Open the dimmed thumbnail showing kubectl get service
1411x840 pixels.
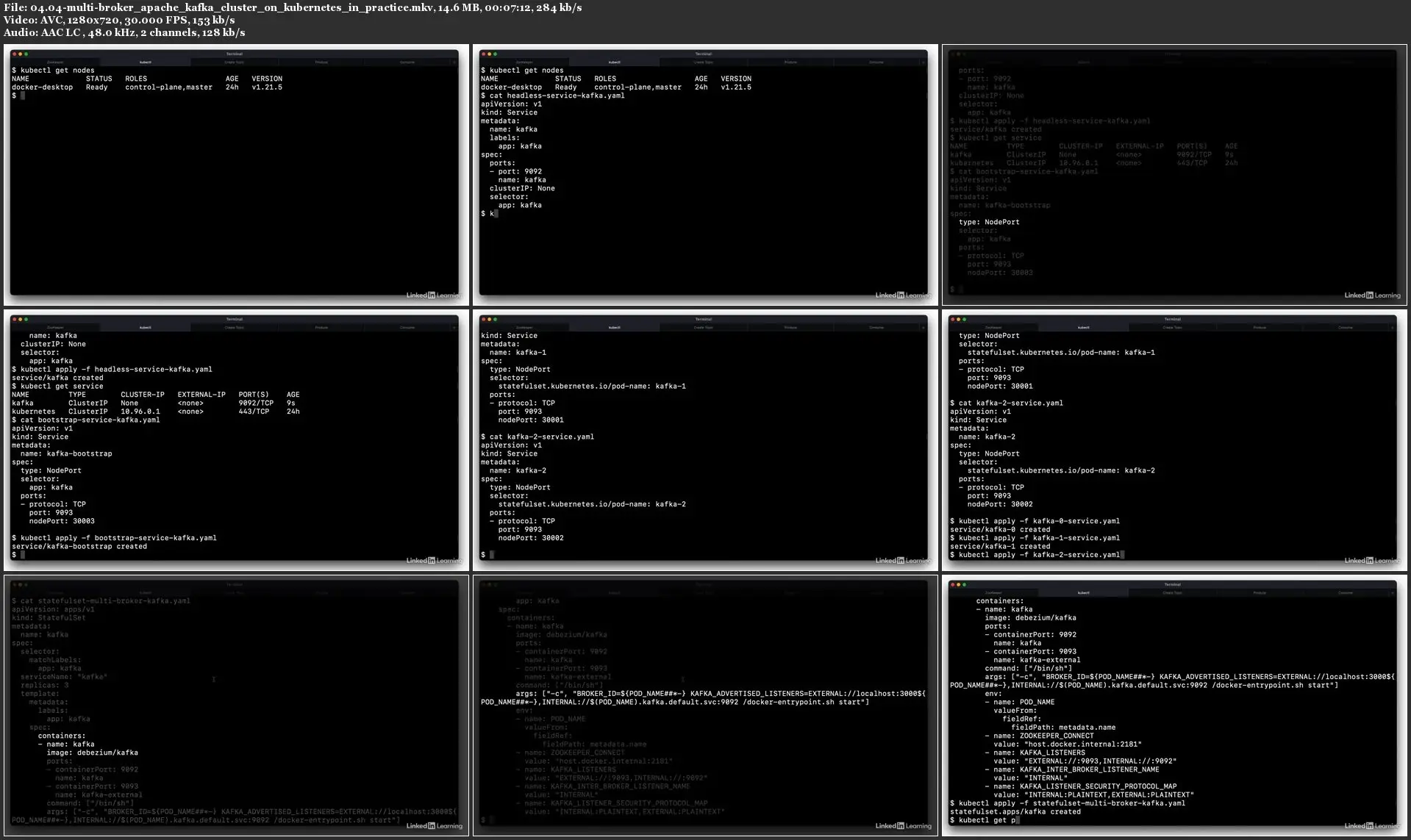[1174, 175]
